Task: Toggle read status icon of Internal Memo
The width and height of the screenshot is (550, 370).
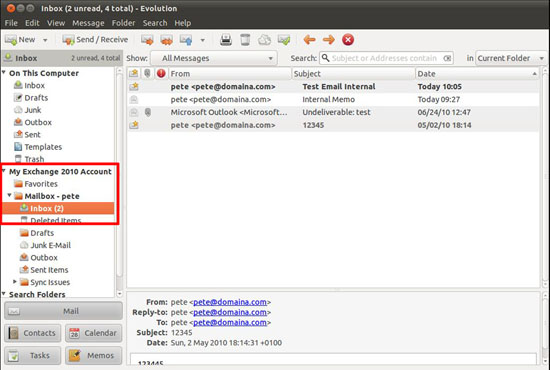Action: 134,100
